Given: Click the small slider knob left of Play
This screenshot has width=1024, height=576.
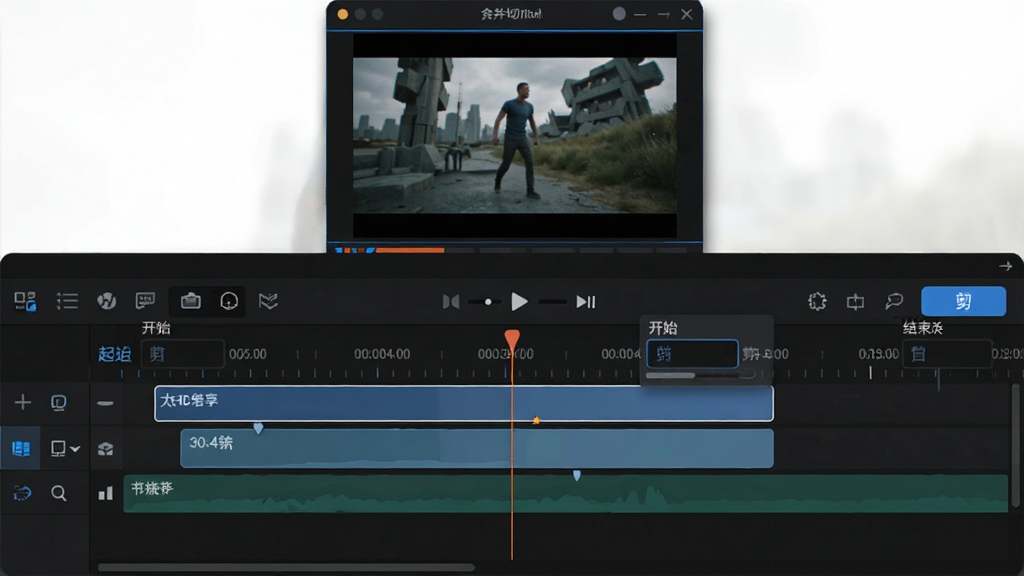Looking at the screenshot, I should [x=488, y=302].
